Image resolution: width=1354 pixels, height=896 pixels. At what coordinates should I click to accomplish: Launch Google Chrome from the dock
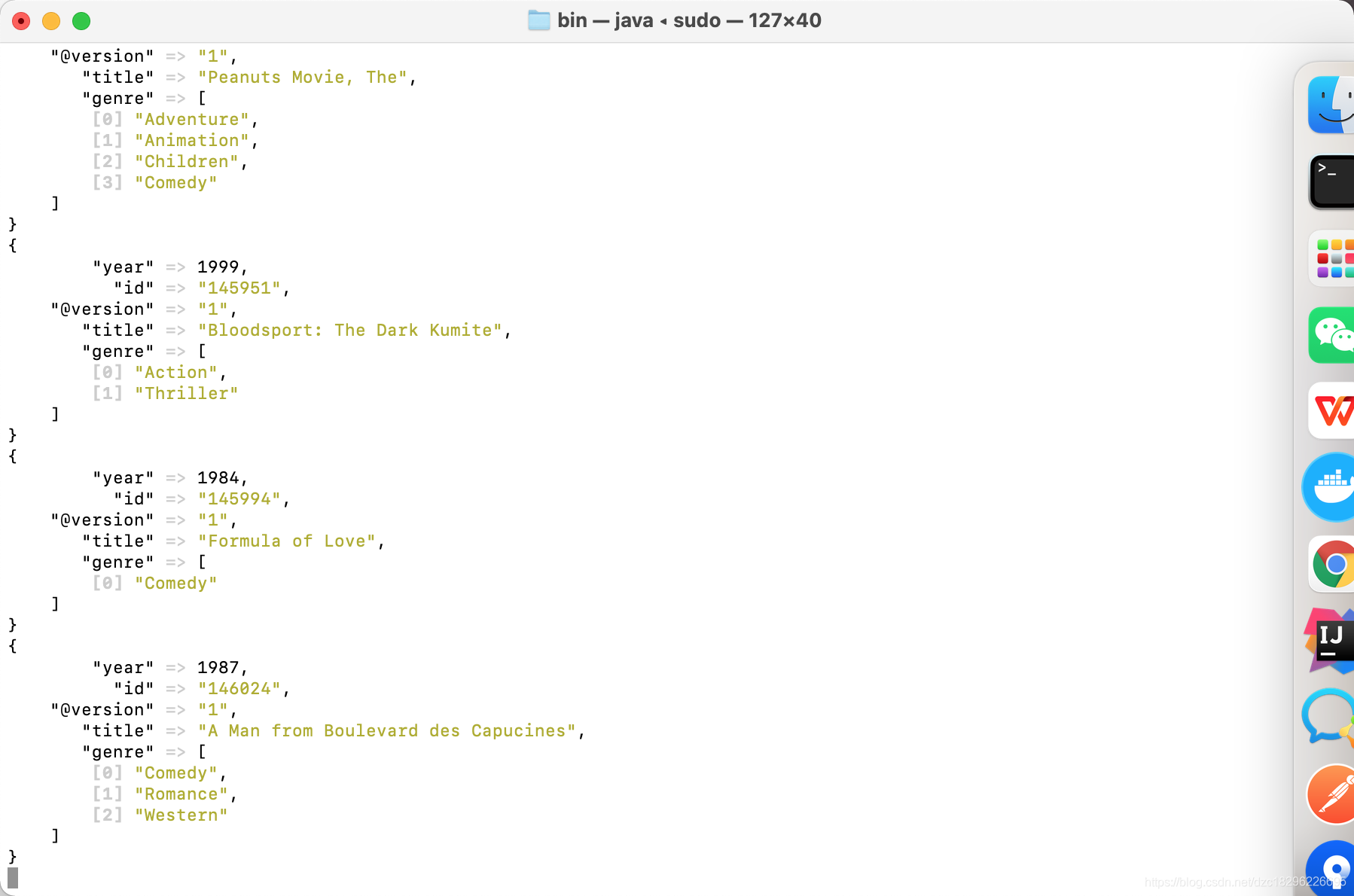(1331, 564)
